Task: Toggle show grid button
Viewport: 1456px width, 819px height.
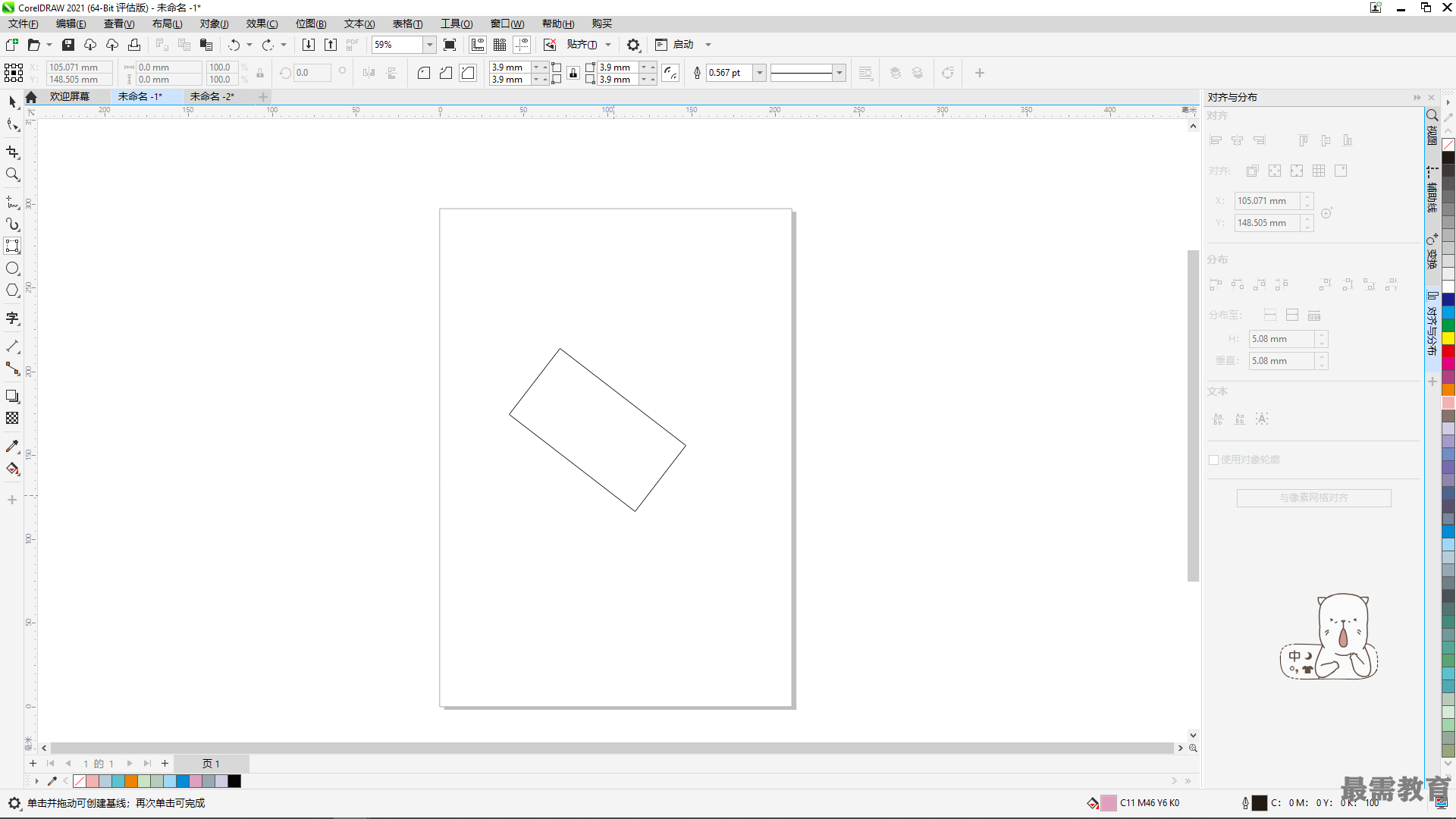Action: (500, 45)
